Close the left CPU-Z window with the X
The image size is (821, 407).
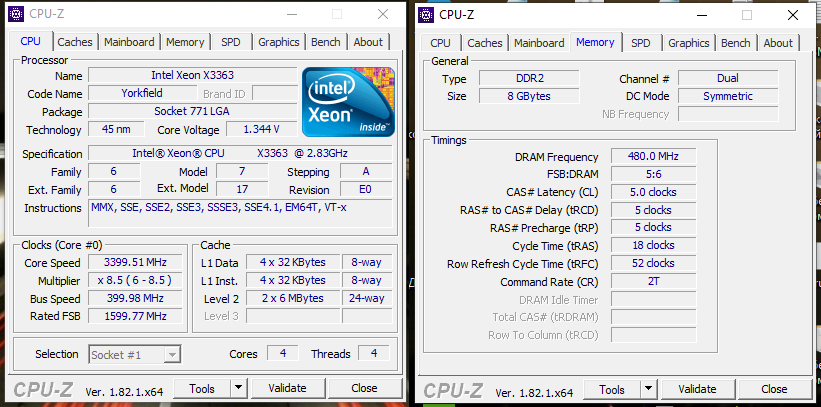coord(383,14)
